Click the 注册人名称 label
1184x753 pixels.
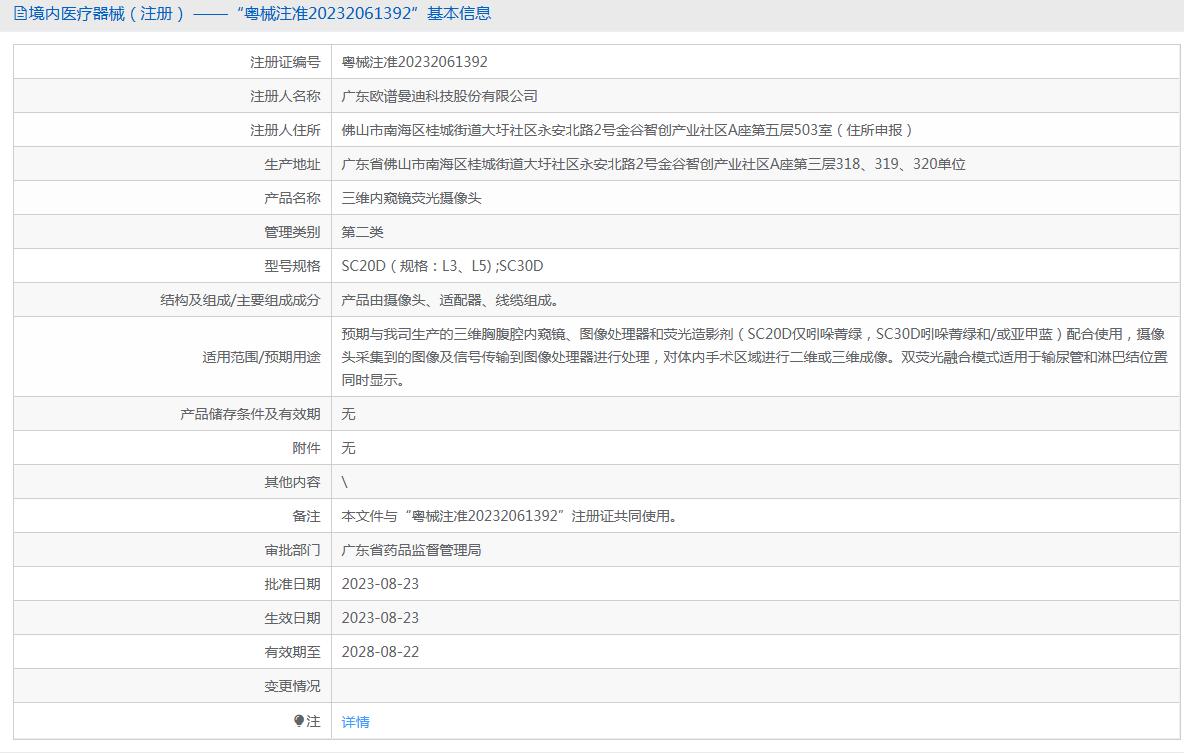click(x=285, y=96)
